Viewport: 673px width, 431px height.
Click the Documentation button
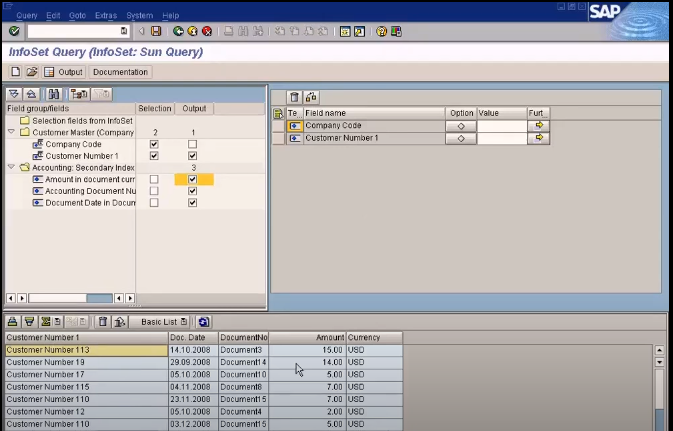click(121, 72)
